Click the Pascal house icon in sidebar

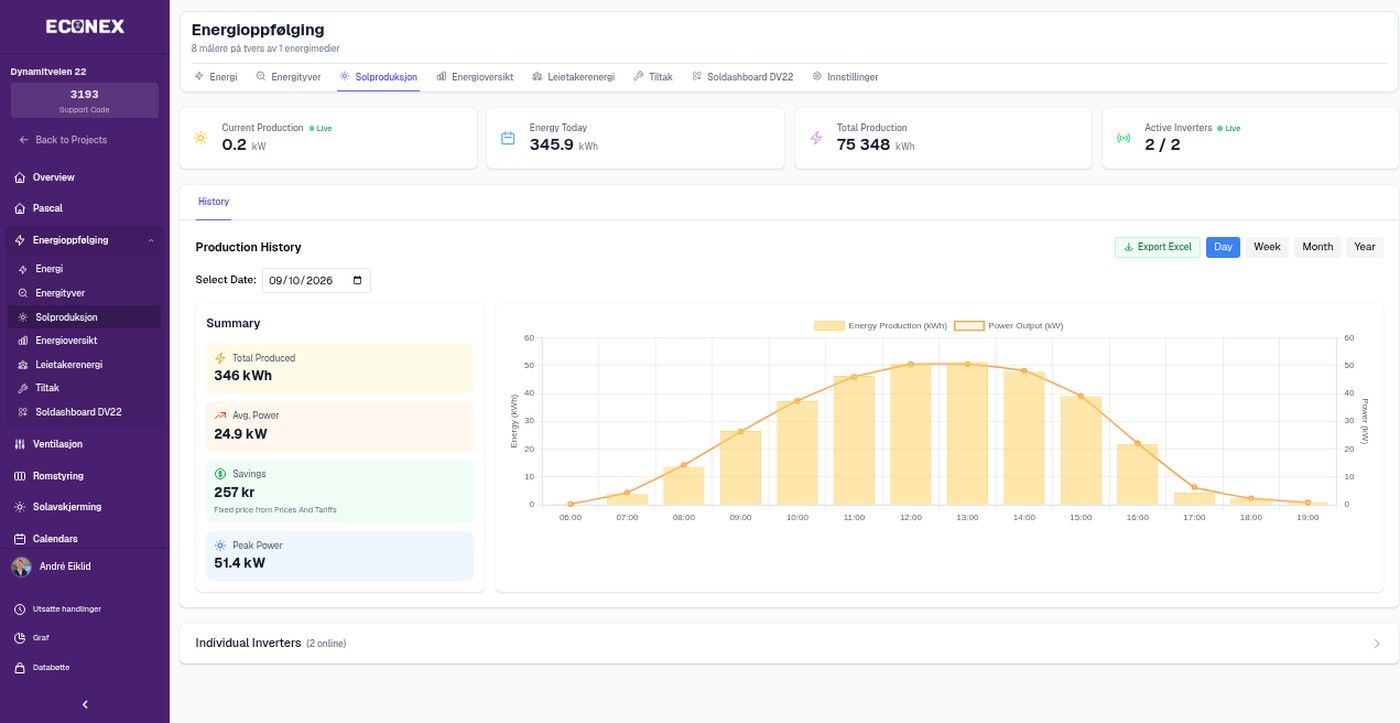pyautogui.click(x=20, y=209)
